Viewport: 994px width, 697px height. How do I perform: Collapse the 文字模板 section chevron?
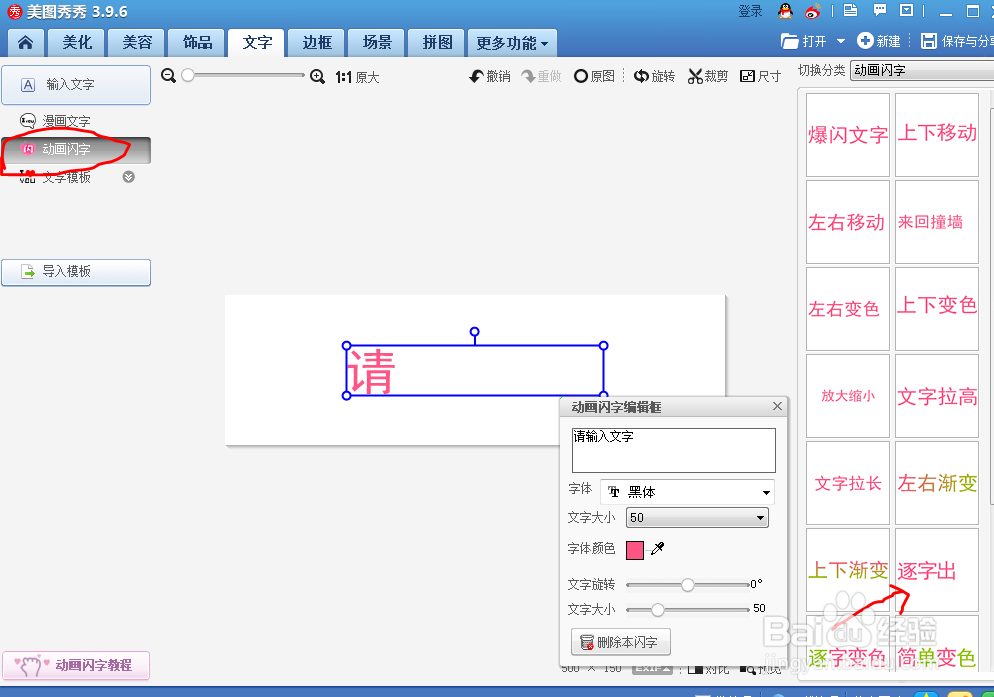pyautogui.click(x=128, y=176)
